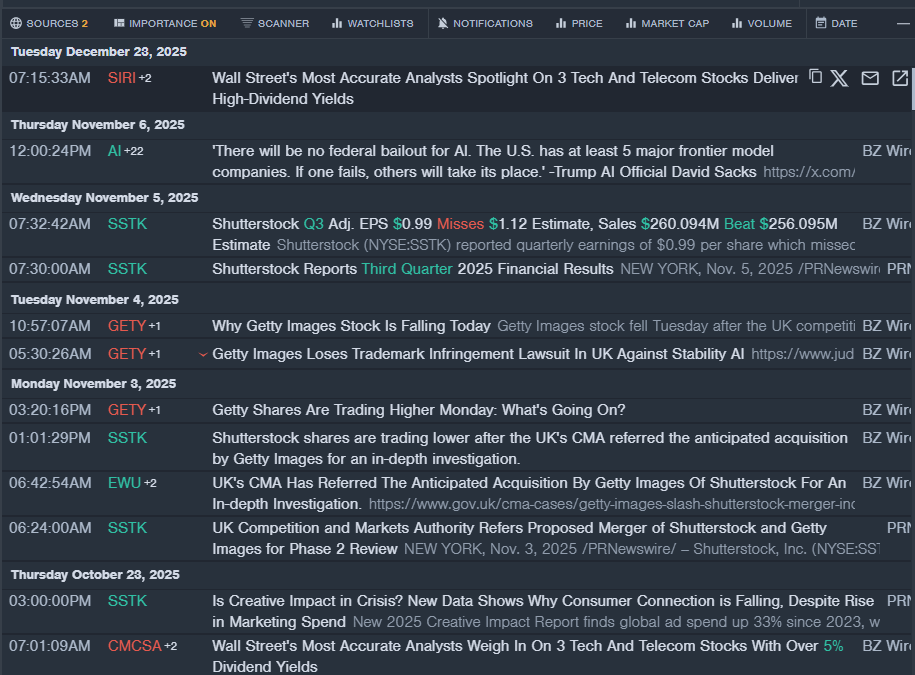Open the x.com link in the AI story
The image size is (915, 675).
tap(809, 172)
